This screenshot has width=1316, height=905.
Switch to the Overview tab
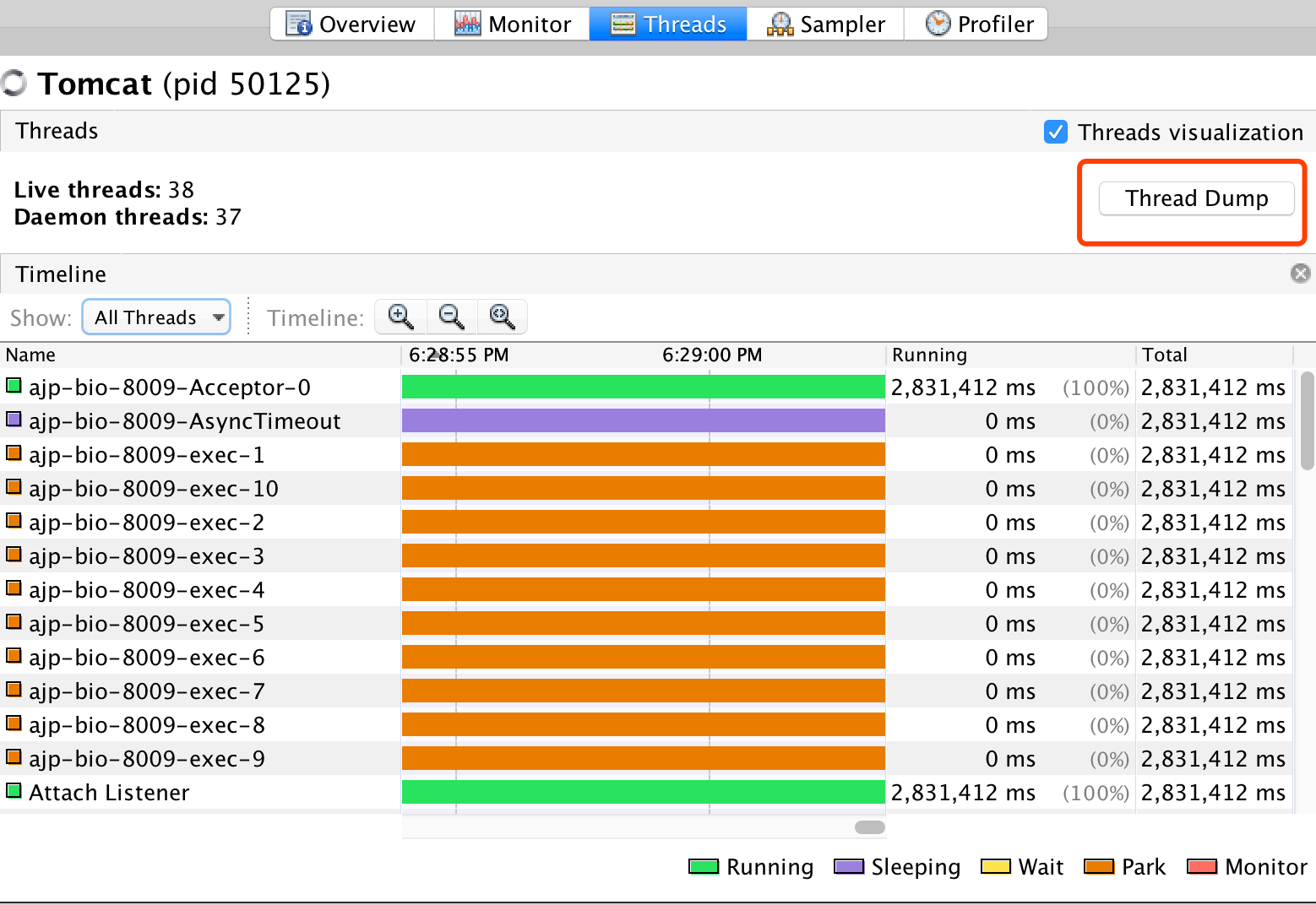tap(352, 24)
